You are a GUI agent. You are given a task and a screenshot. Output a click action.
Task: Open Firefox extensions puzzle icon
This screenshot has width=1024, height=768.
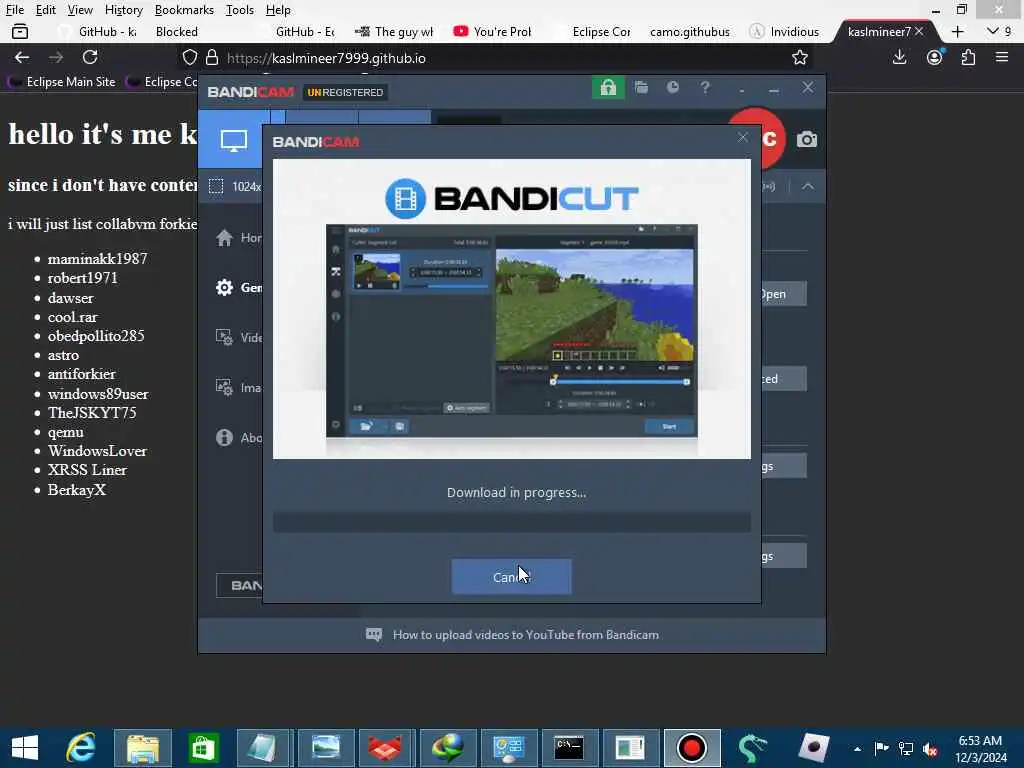point(968,57)
